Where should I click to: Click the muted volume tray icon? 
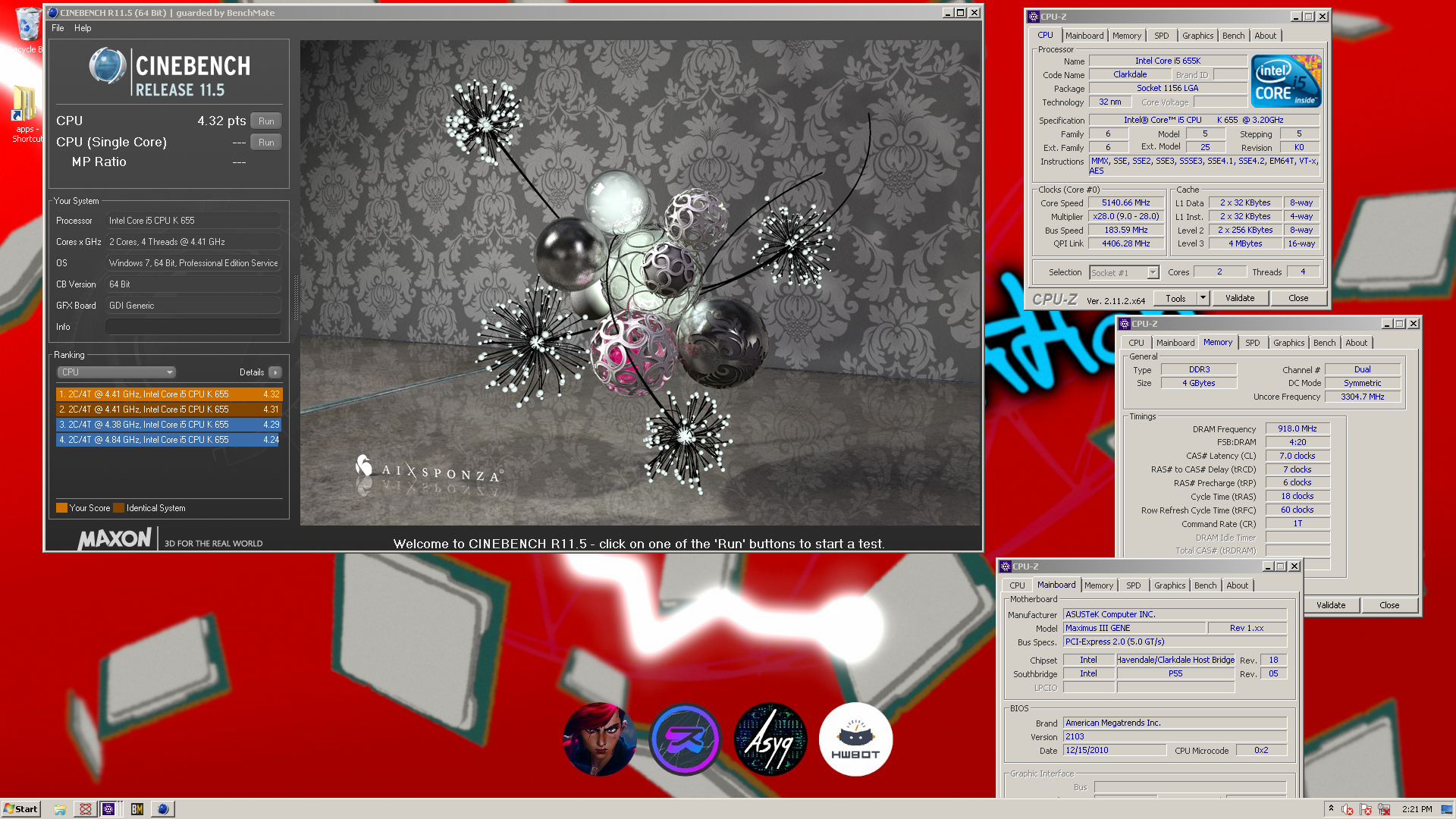click(1348, 809)
